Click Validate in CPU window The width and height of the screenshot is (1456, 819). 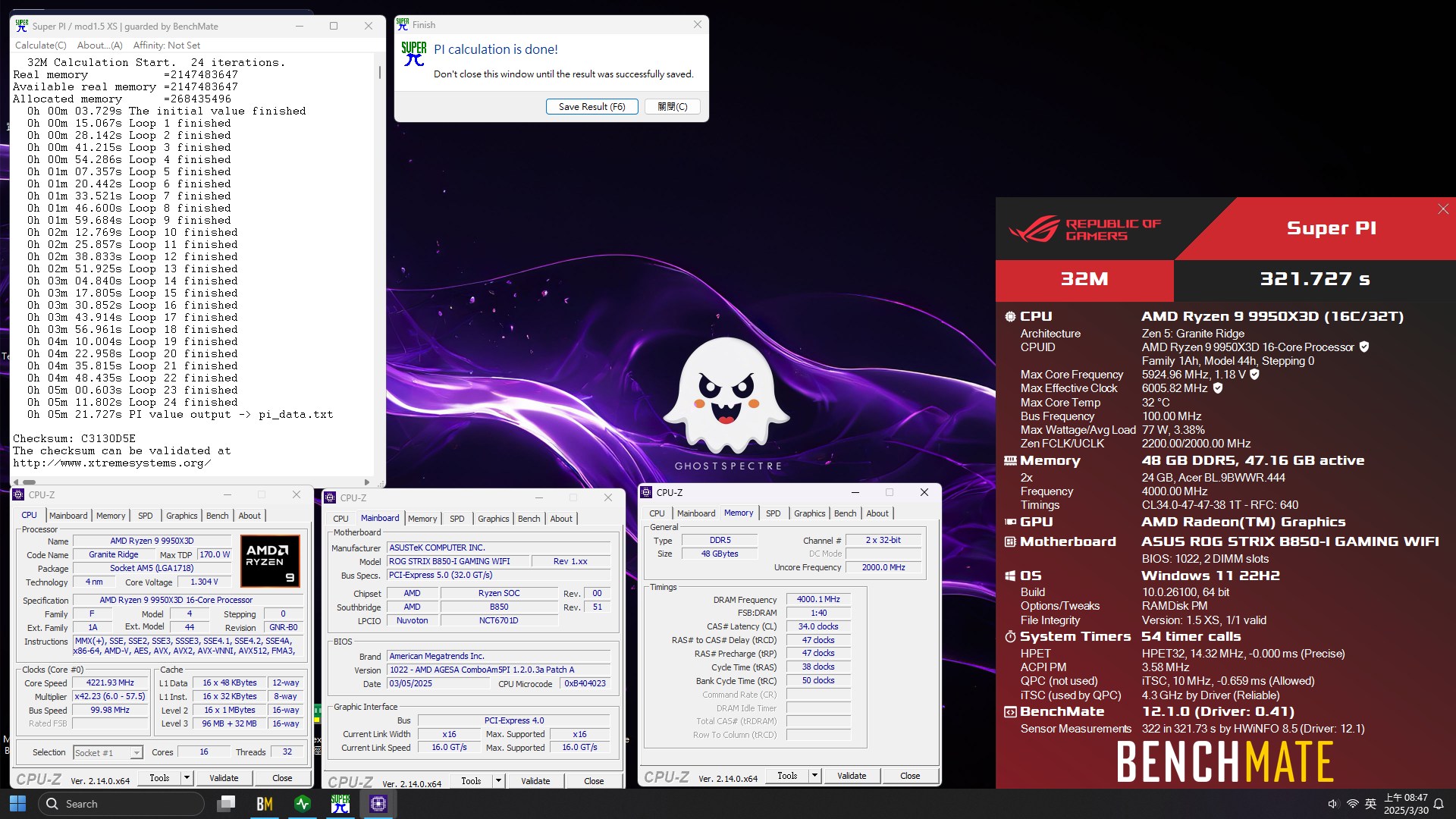coord(224,778)
